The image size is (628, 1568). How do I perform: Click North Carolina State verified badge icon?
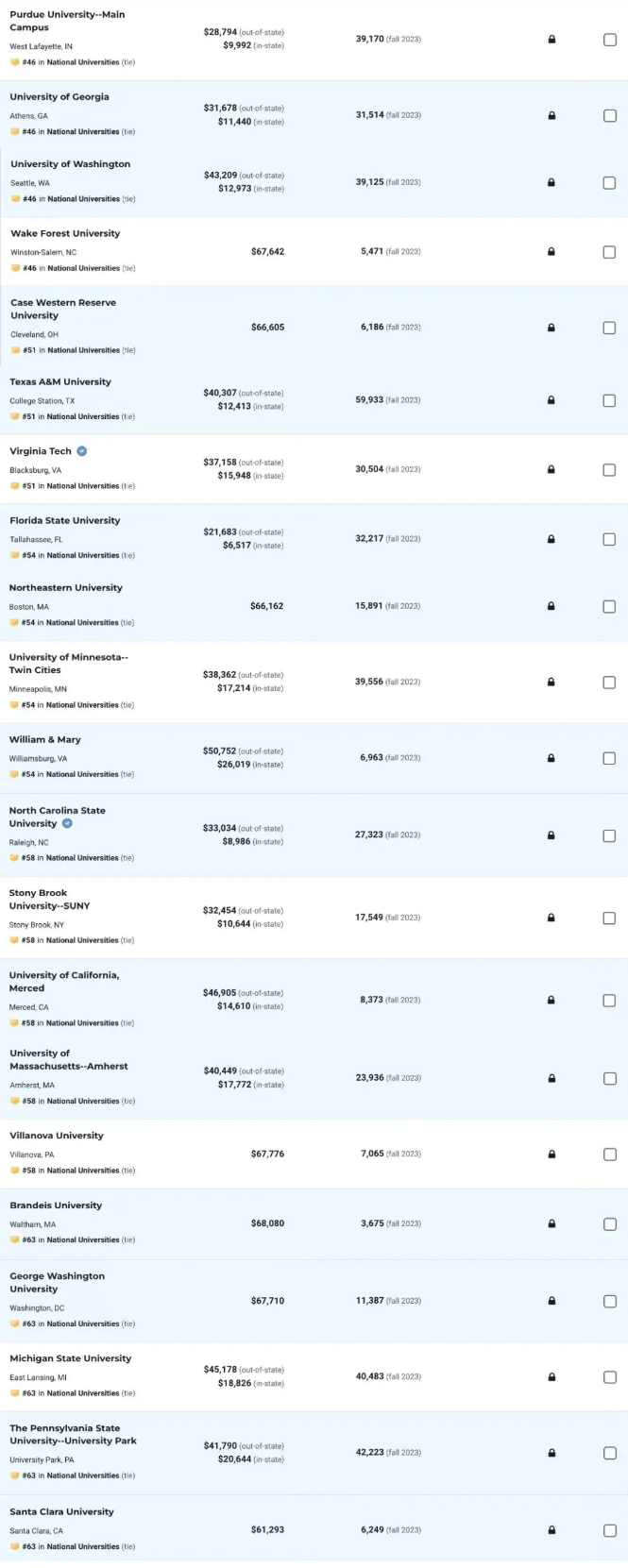[67, 823]
